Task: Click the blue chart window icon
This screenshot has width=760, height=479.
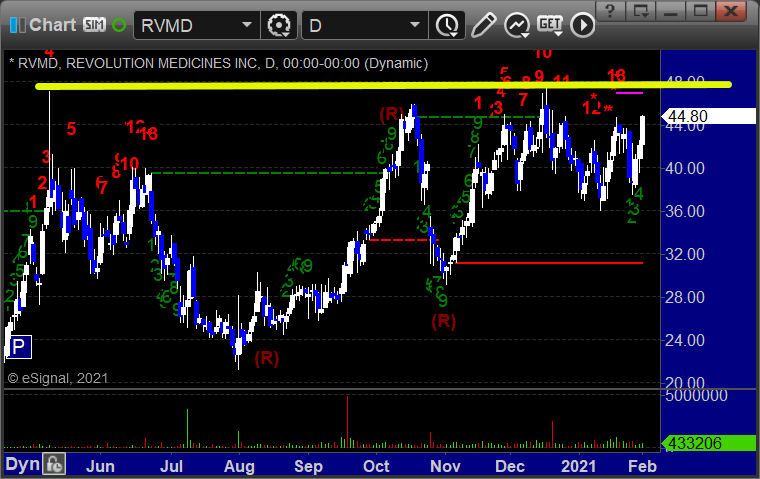Action: [x=18, y=25]
